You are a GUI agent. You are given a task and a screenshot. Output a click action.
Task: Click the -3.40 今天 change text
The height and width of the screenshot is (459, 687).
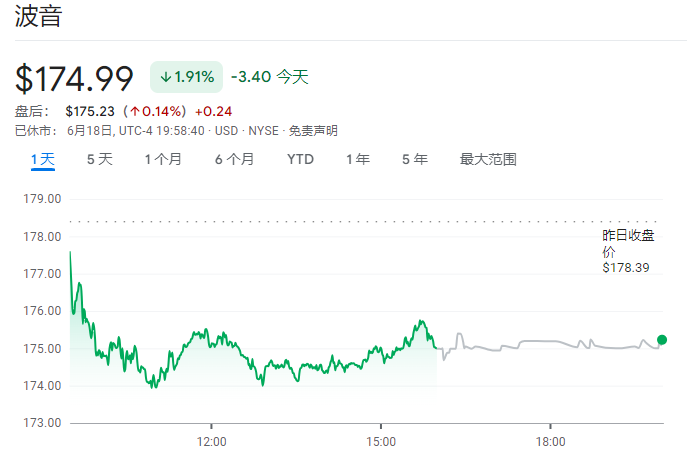tap(269, 77)
